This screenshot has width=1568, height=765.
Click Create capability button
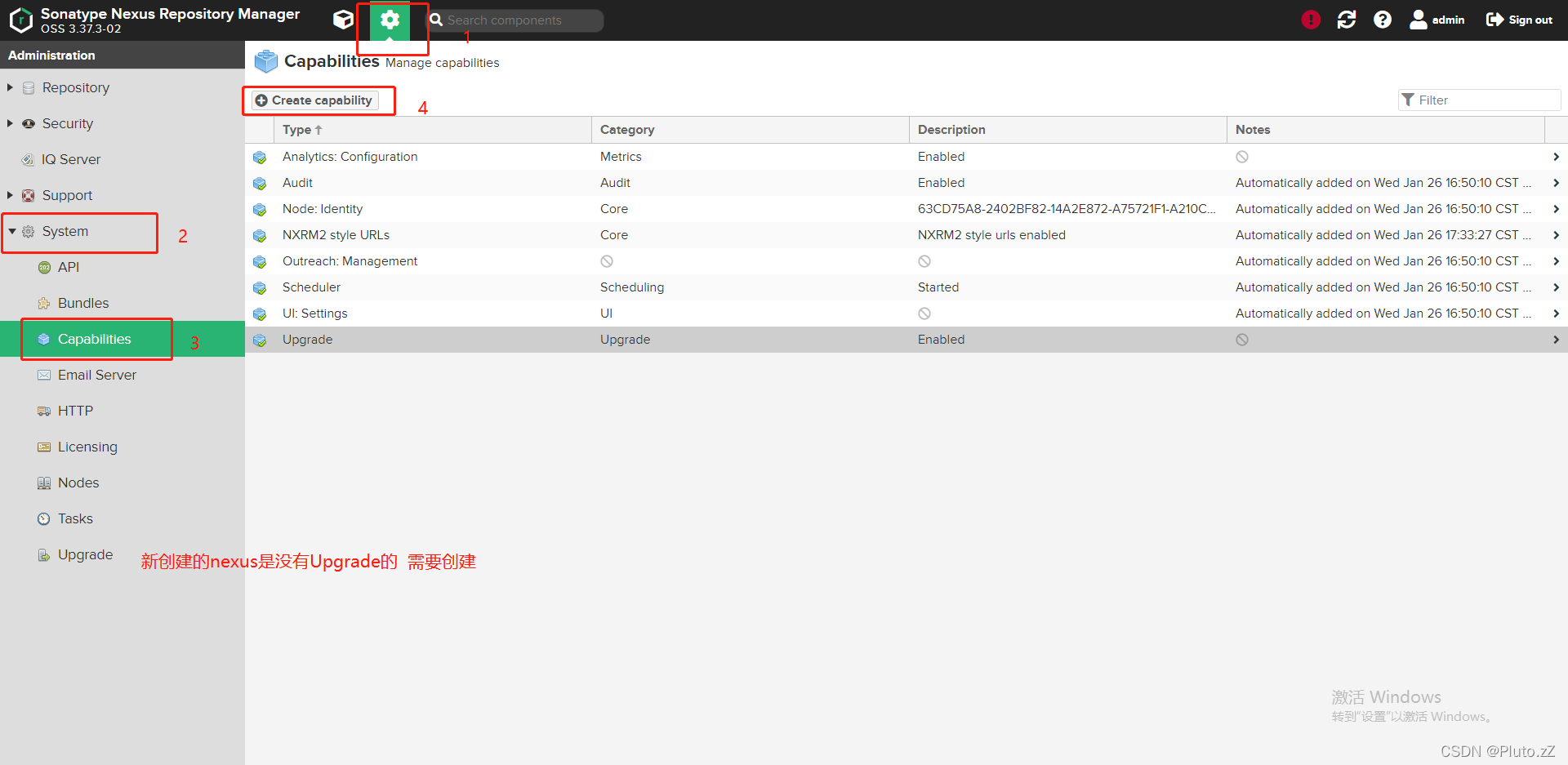pyautogui.click(x=314, y=100)
